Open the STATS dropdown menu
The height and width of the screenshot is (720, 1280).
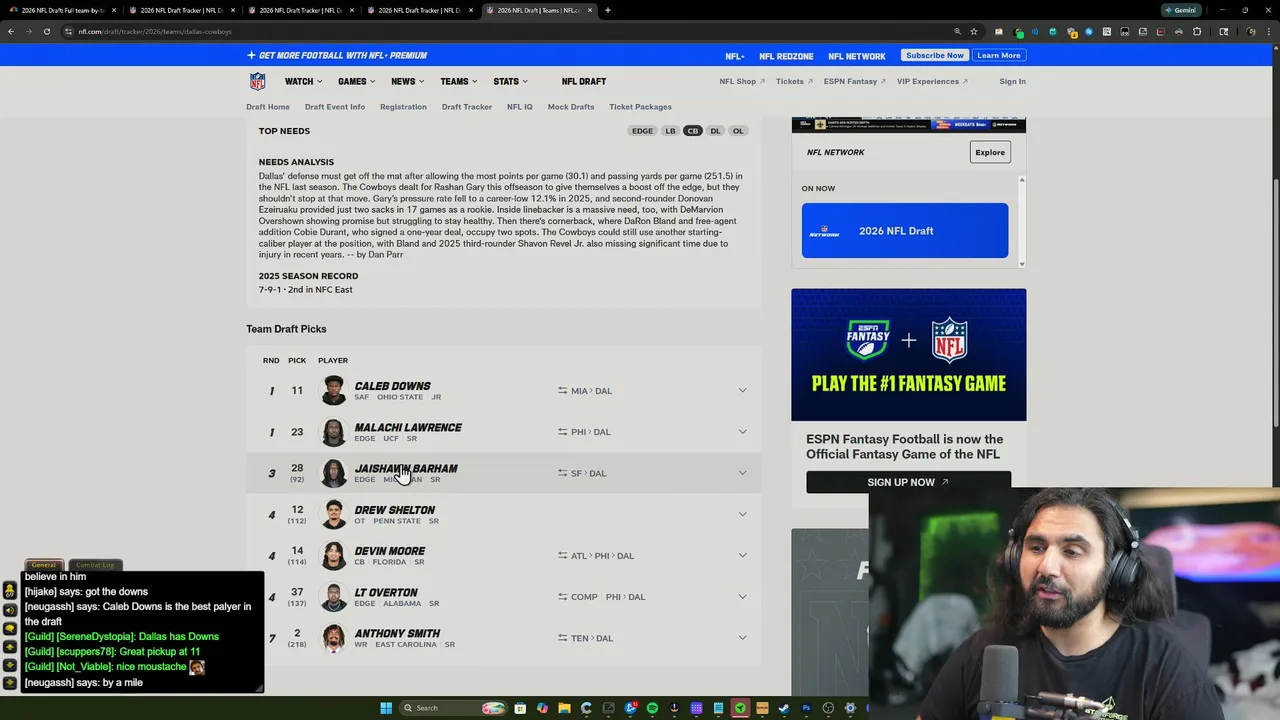[x=510, y=81]
